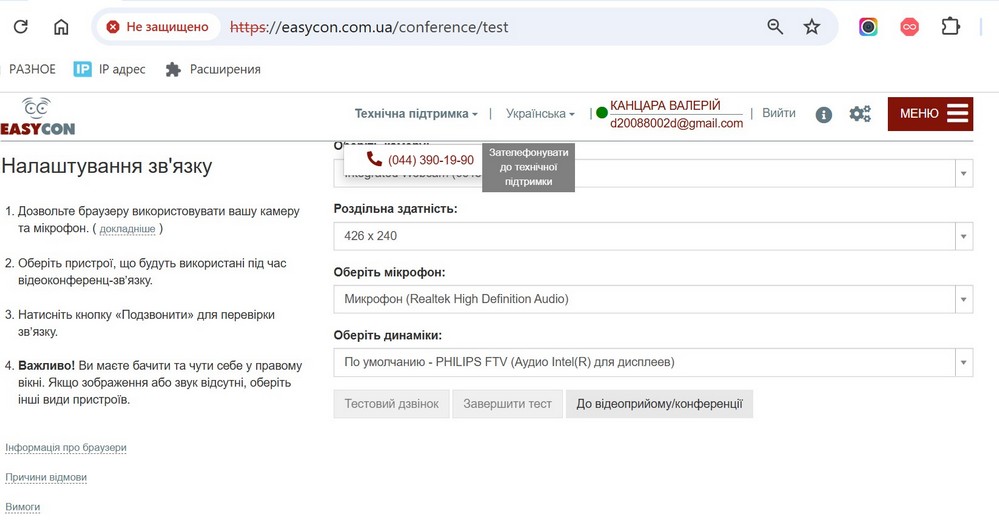The width and height of the screenshot is (999, 525).
Task: Open the microphone selection dropdown
Action: point(652,299)
